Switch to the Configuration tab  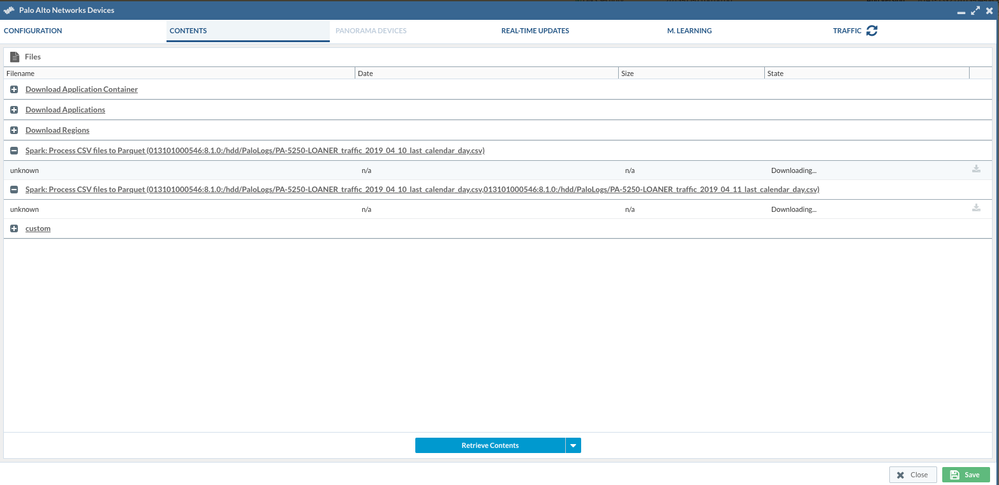pos(33,31)
